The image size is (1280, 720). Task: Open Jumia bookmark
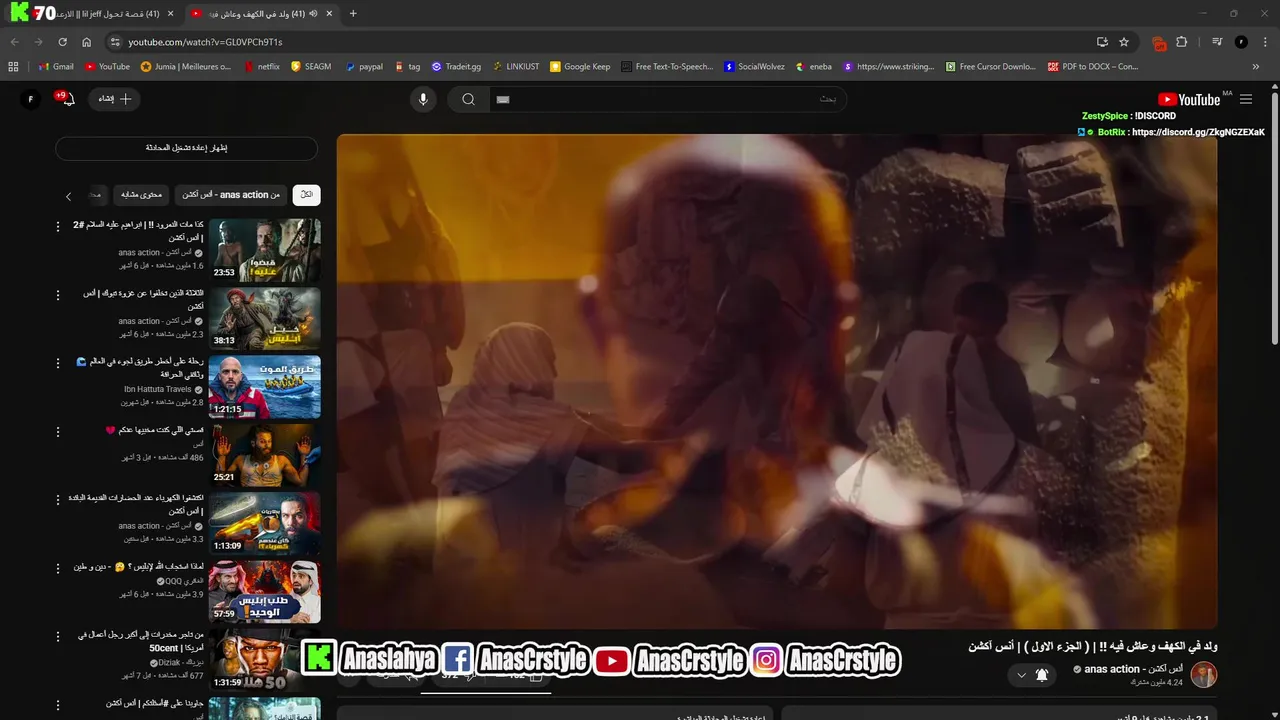(186, 67)
